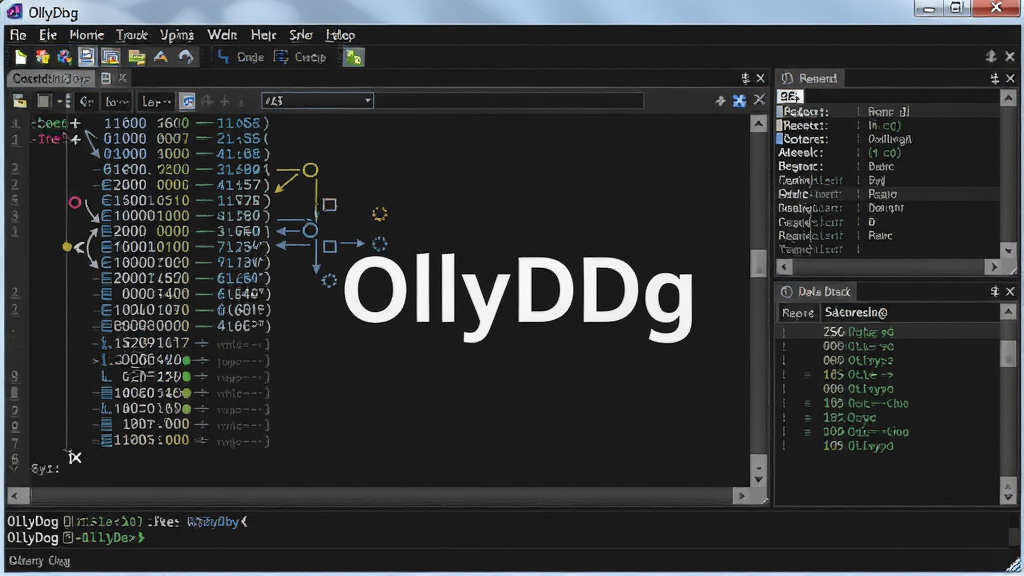
Task: Open the last 'Helep' menu in menu bar
Action: [x=340, y=35]
